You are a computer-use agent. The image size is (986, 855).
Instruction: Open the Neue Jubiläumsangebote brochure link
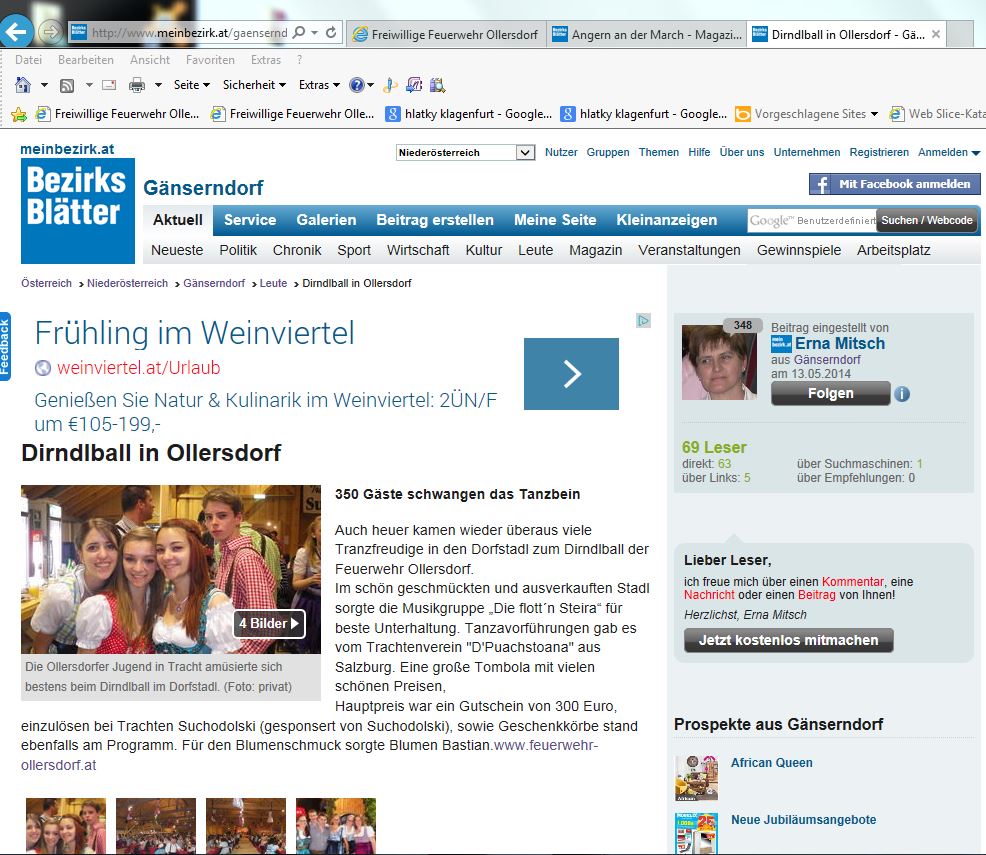point(803,820)
